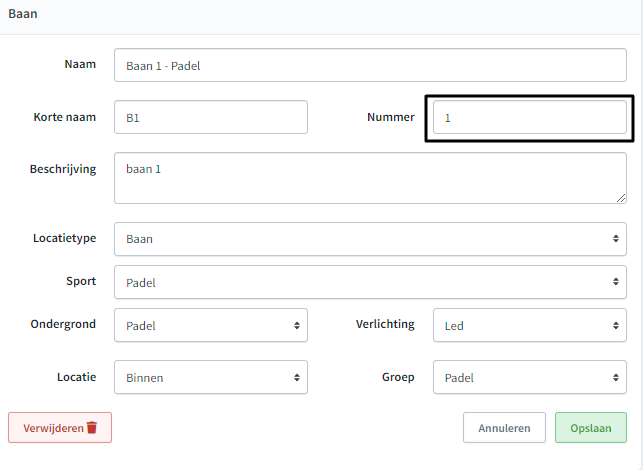Delete the court using Verwijderen
The height and width of the screenshot is (470, 643).
click(60, 428)
